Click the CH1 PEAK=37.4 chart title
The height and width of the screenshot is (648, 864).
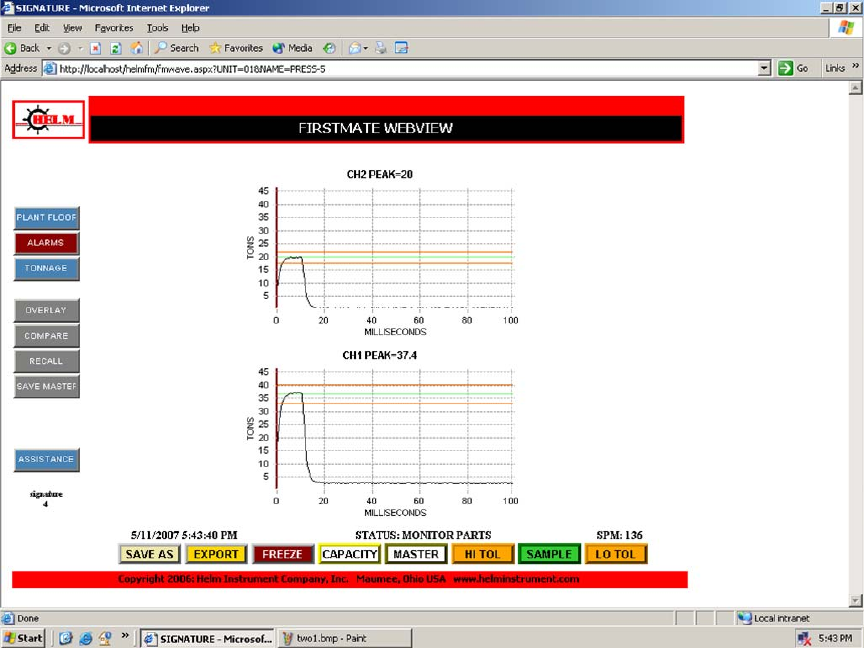click(x=380, y=355)
